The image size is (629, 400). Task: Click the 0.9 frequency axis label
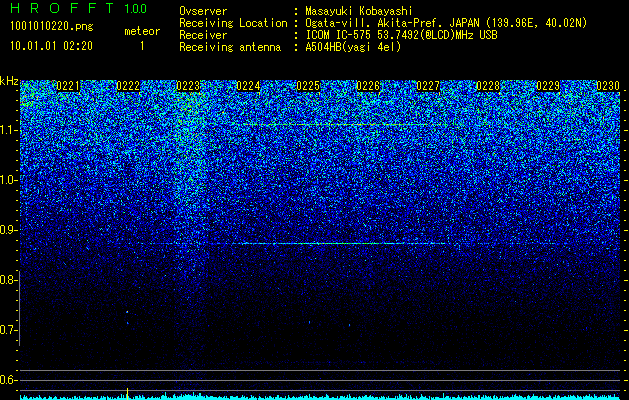click(x=9, y=230)
